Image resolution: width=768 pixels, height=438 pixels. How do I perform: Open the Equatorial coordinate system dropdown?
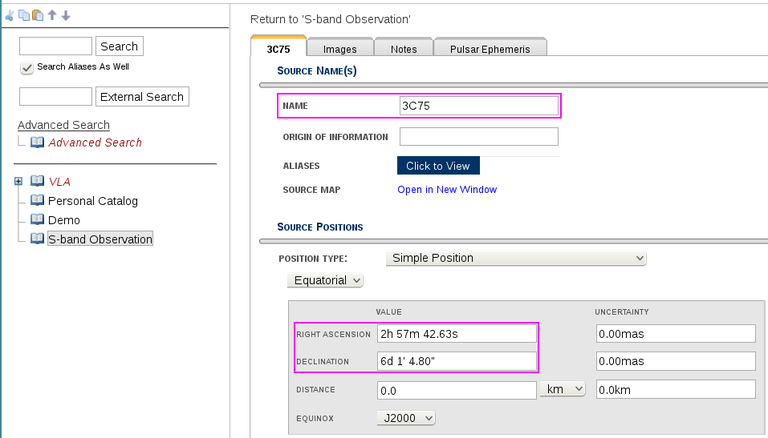point(327,281)
